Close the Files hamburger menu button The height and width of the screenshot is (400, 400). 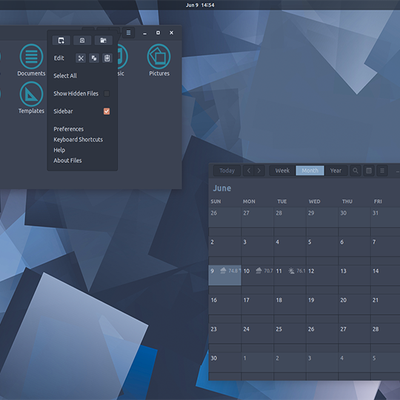point(128,33)
